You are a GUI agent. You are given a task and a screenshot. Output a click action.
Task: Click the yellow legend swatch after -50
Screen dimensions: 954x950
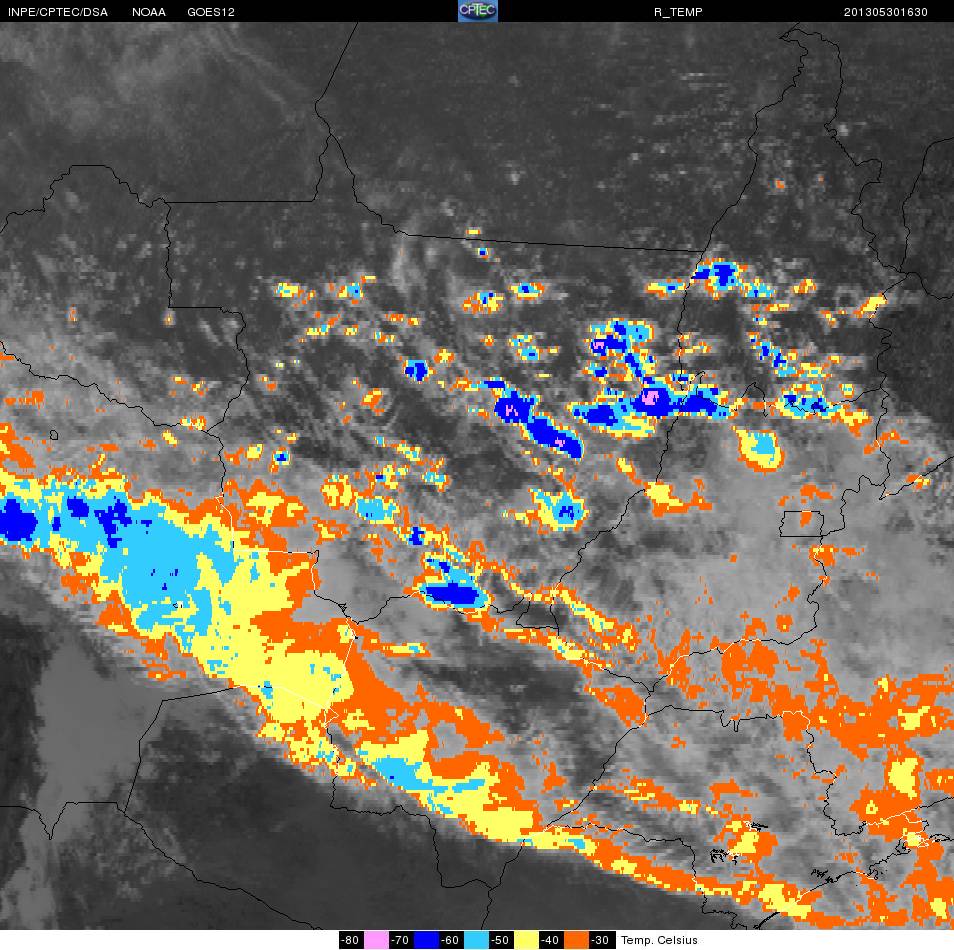(526, 940)
